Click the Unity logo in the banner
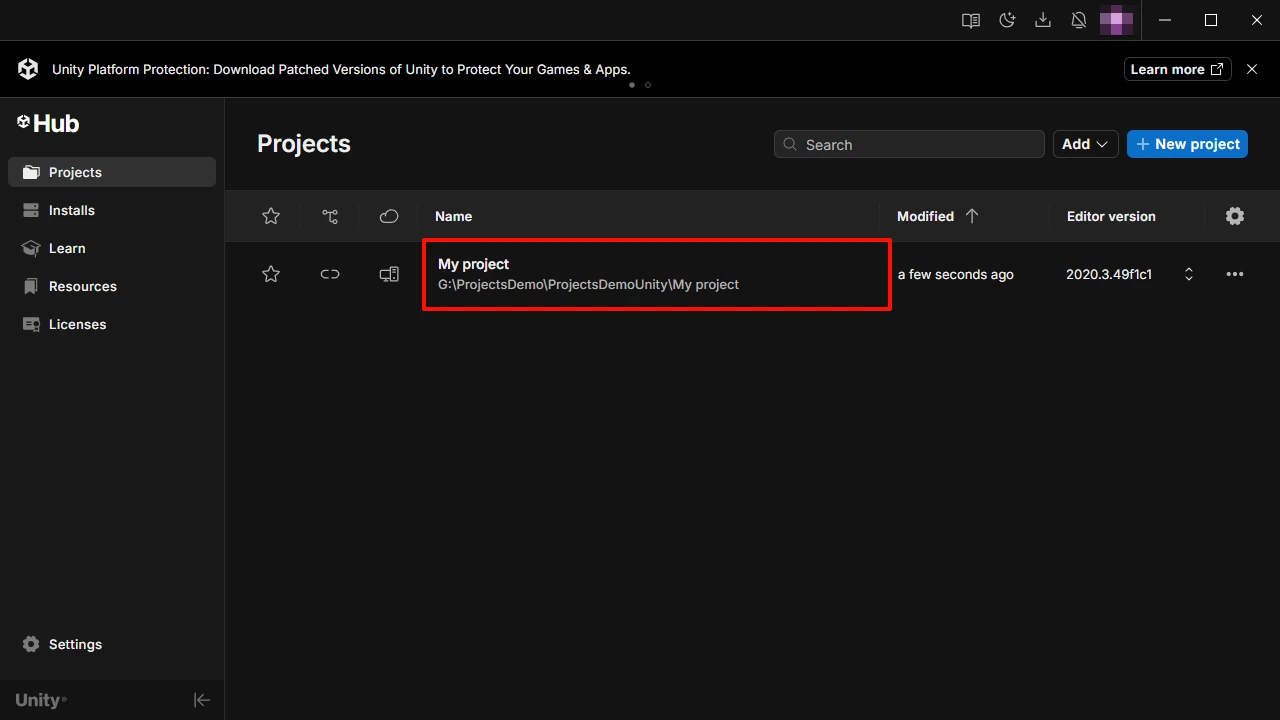 point(28,69)
